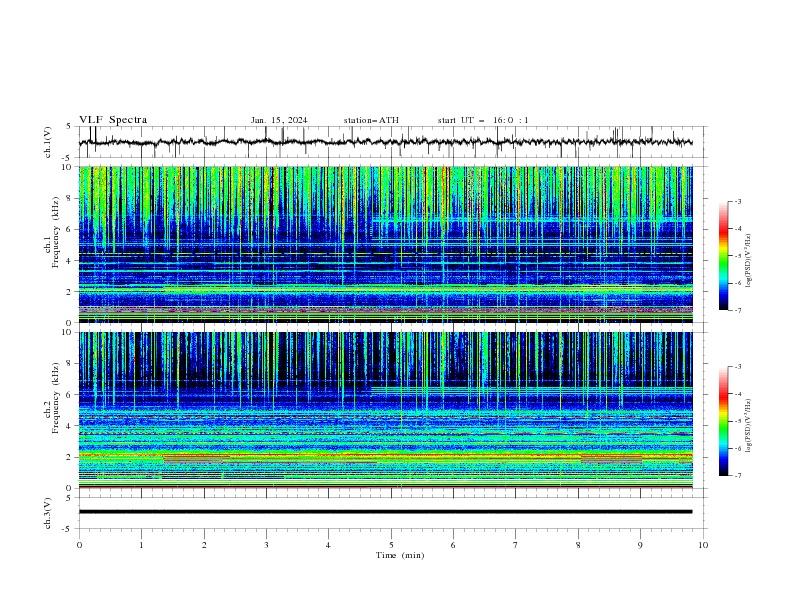Click the ch.1 spectrogram color scale bar
The width and height of the screenshot is (792, 612).
(724, 256)
